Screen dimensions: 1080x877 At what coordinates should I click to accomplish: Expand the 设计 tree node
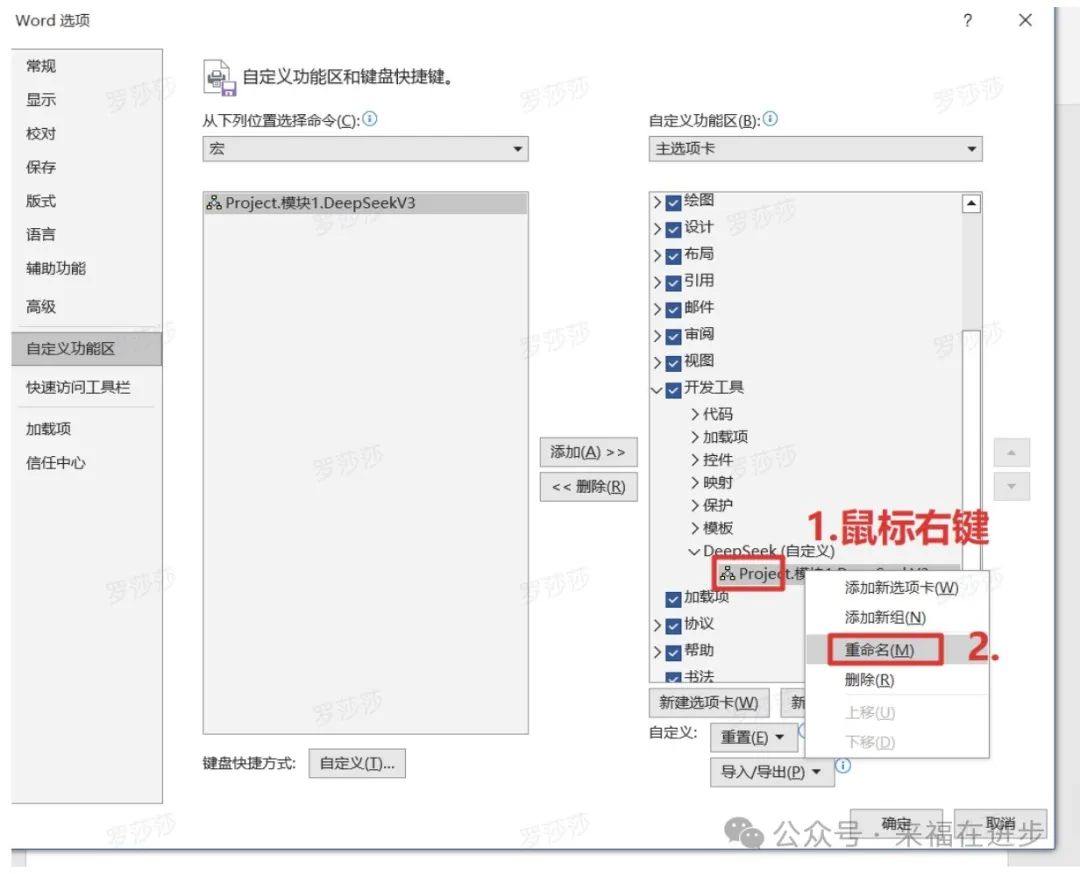657,229
